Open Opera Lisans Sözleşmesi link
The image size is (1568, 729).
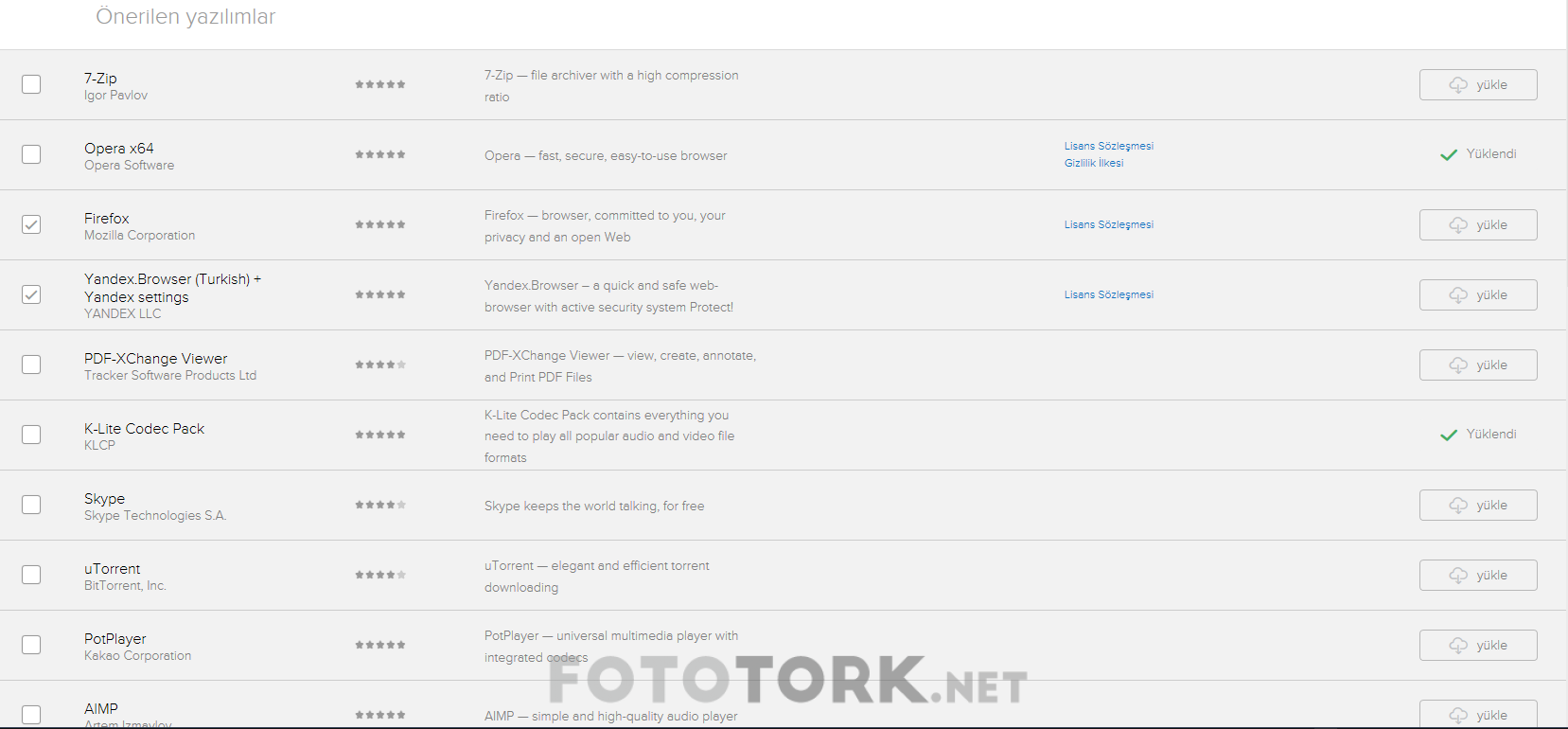pyautogui.click(x=1109, y=146)
